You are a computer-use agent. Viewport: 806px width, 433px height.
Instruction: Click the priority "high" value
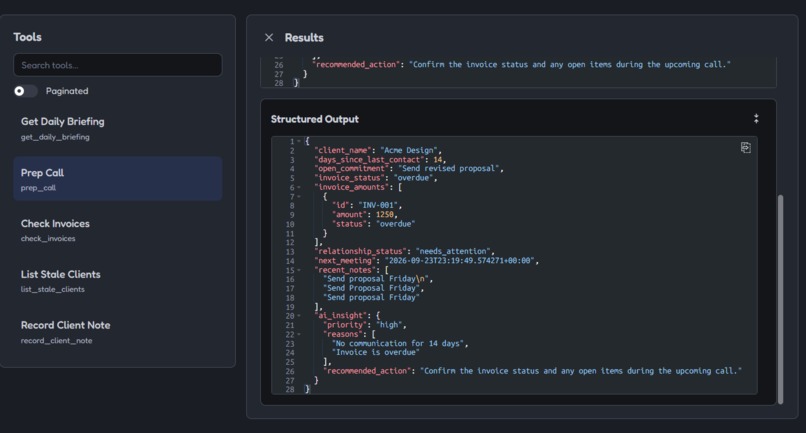389,325
